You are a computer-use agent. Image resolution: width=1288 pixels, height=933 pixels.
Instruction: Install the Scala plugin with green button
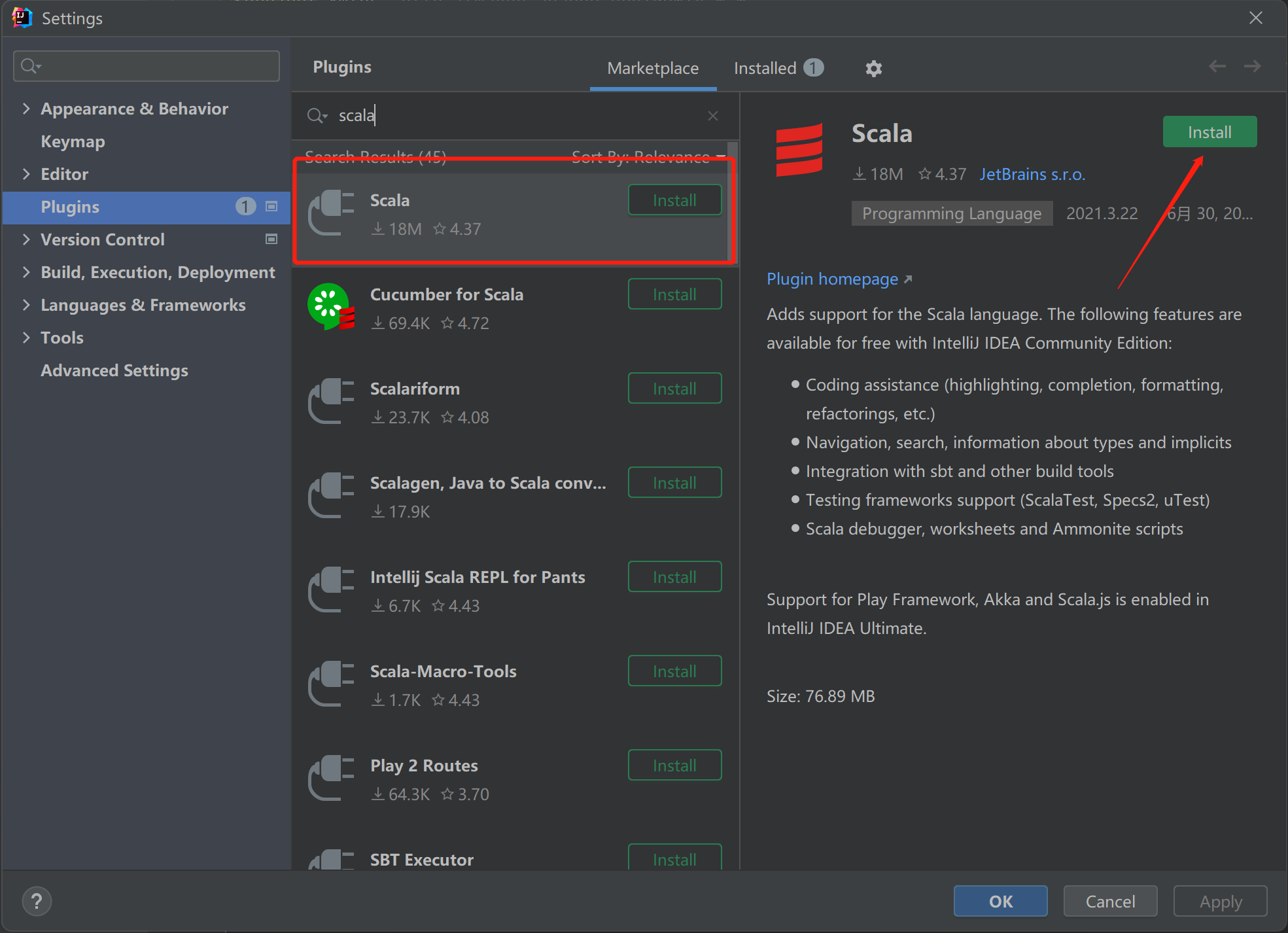pyautogui.click(x=1209, y=132)
